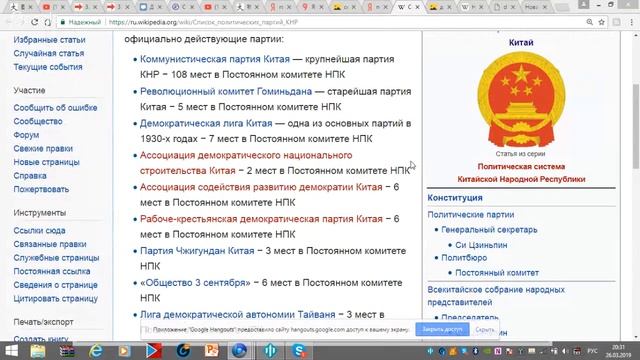Screen dimensions: 640x360
Task: Click the volume speaker tray icon
Action: click(565, 351)
